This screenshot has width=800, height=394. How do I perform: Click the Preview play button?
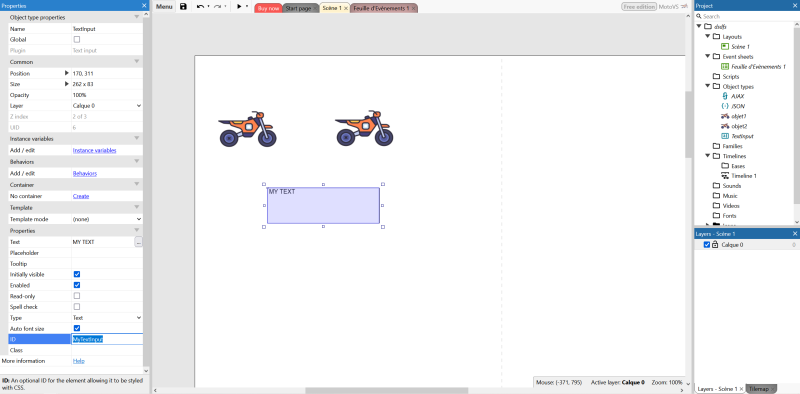coord(239,7)
